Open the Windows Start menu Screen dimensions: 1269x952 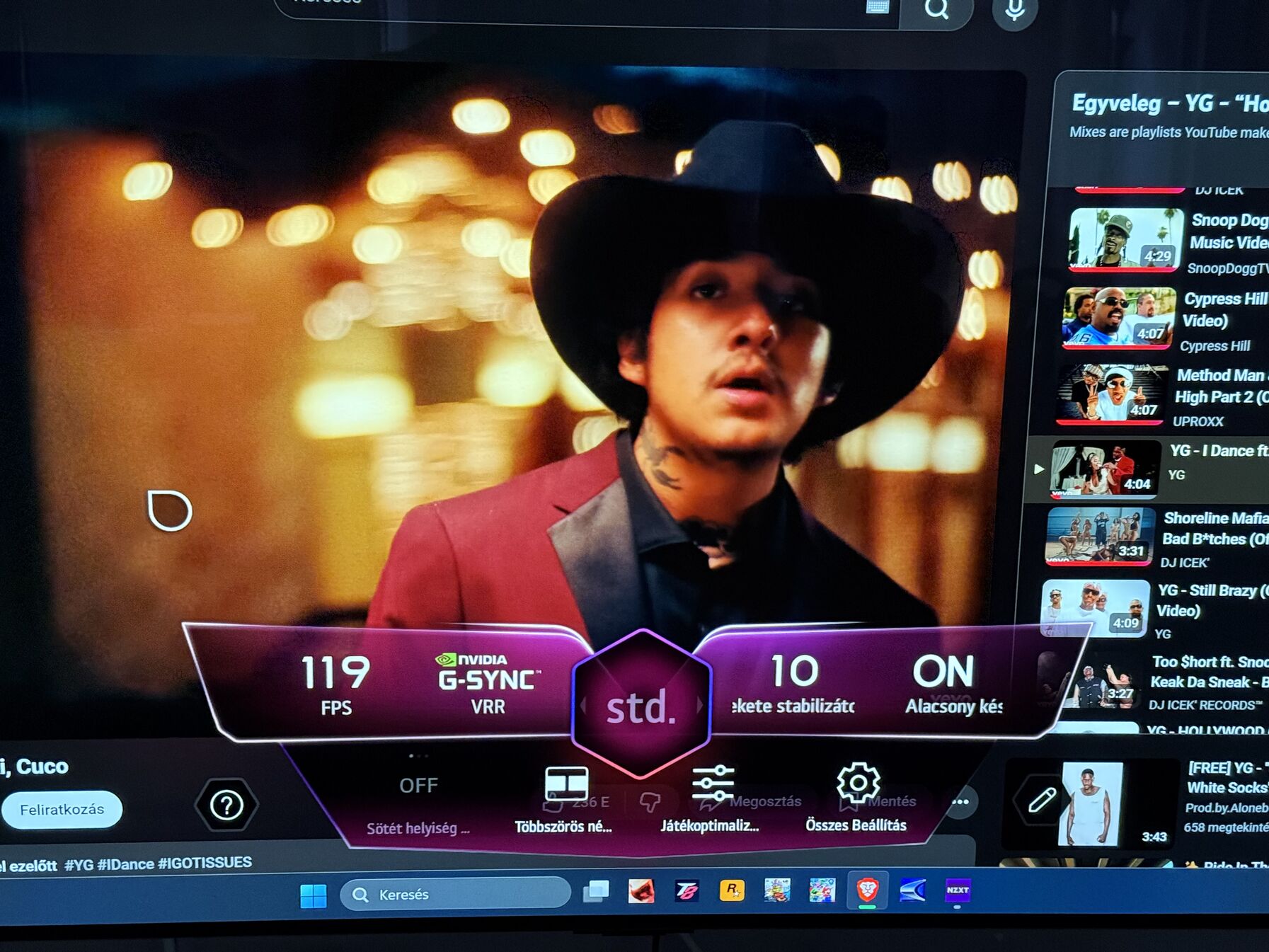313,895
